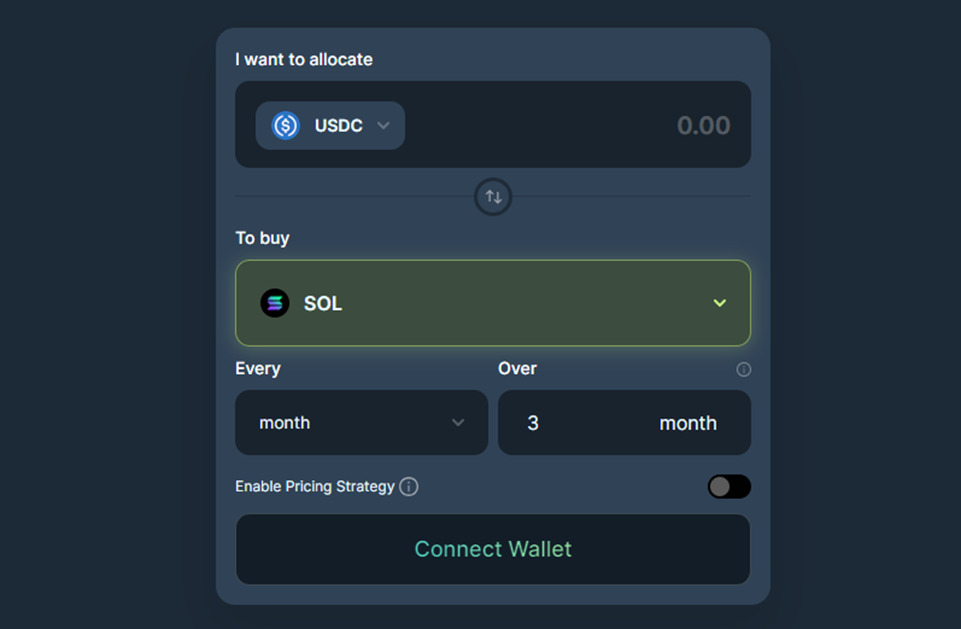Click the 'To buy' section label
Image resolution: width=961 pixels, height=629 pixels.
click(262, 238)
